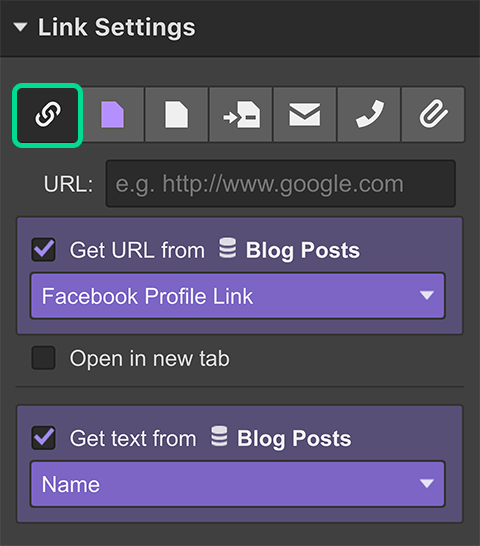Click the Blog Posts label next to Get URL
480x546 pixels.
click(303, 250)
